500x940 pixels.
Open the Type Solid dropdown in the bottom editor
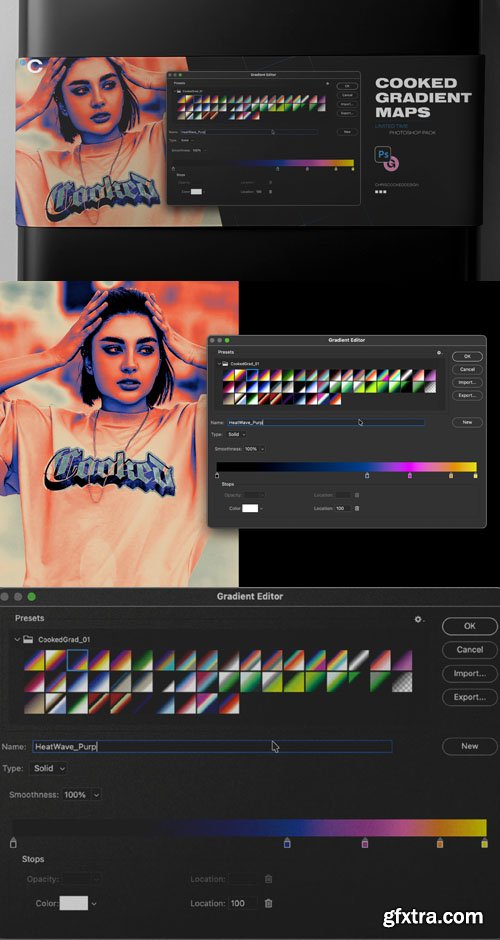[x=49, y=768]
